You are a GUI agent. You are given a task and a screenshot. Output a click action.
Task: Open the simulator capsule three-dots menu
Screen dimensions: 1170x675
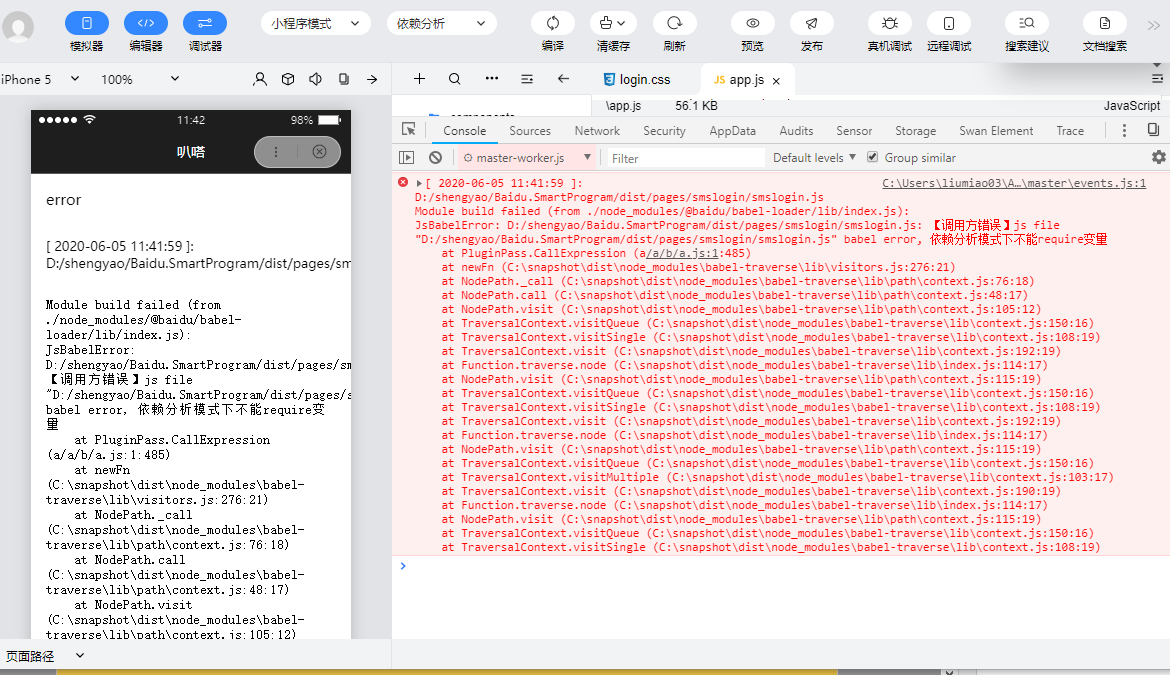click(x=276, y=151)
